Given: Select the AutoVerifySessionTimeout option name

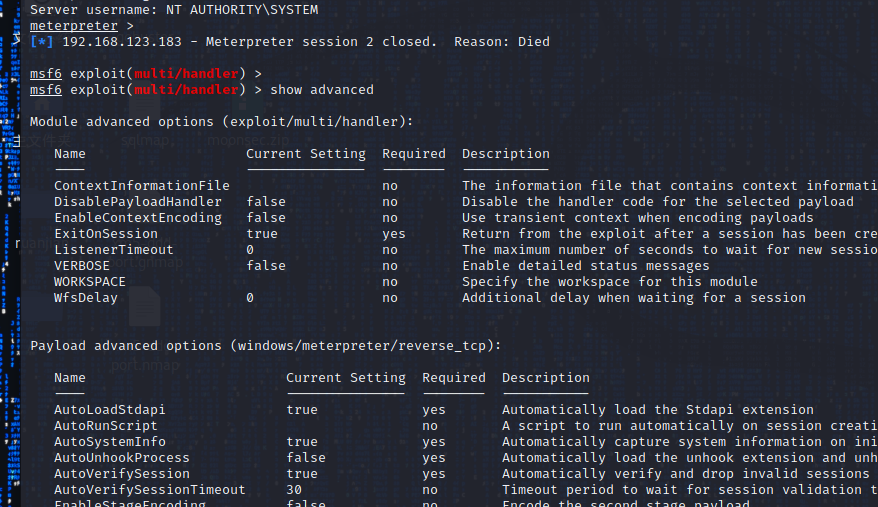Looking at the screenshot, I should [150, 490].
